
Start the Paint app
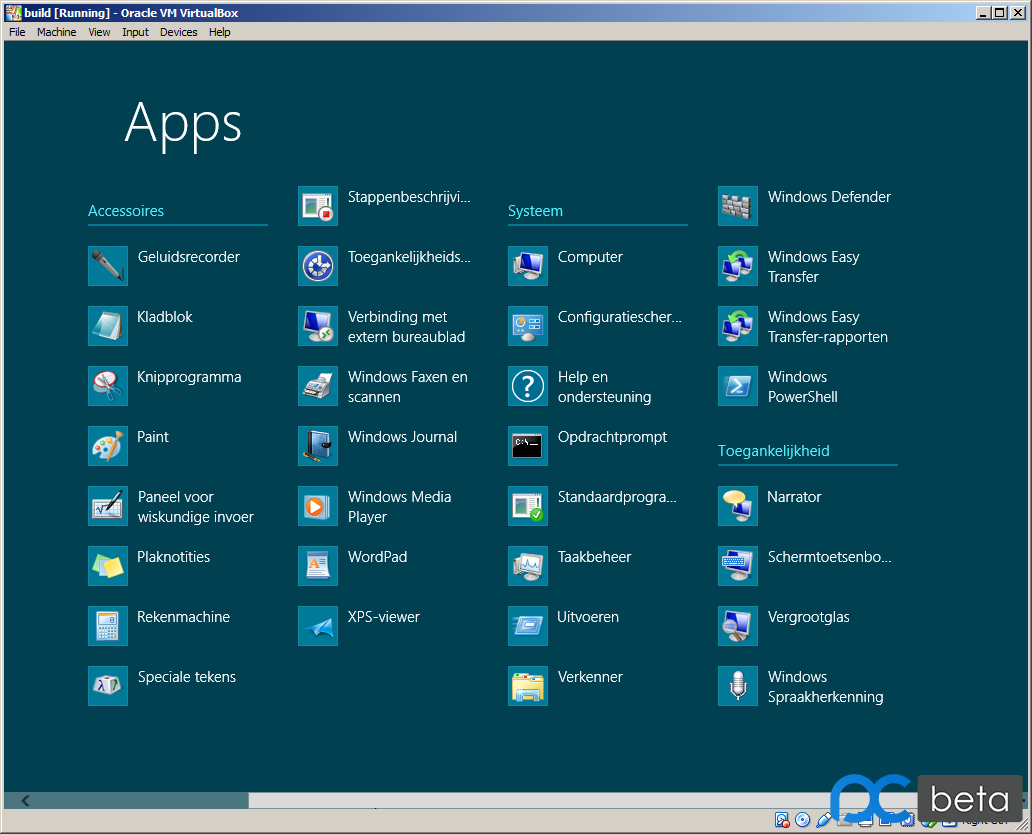[108, 446]
